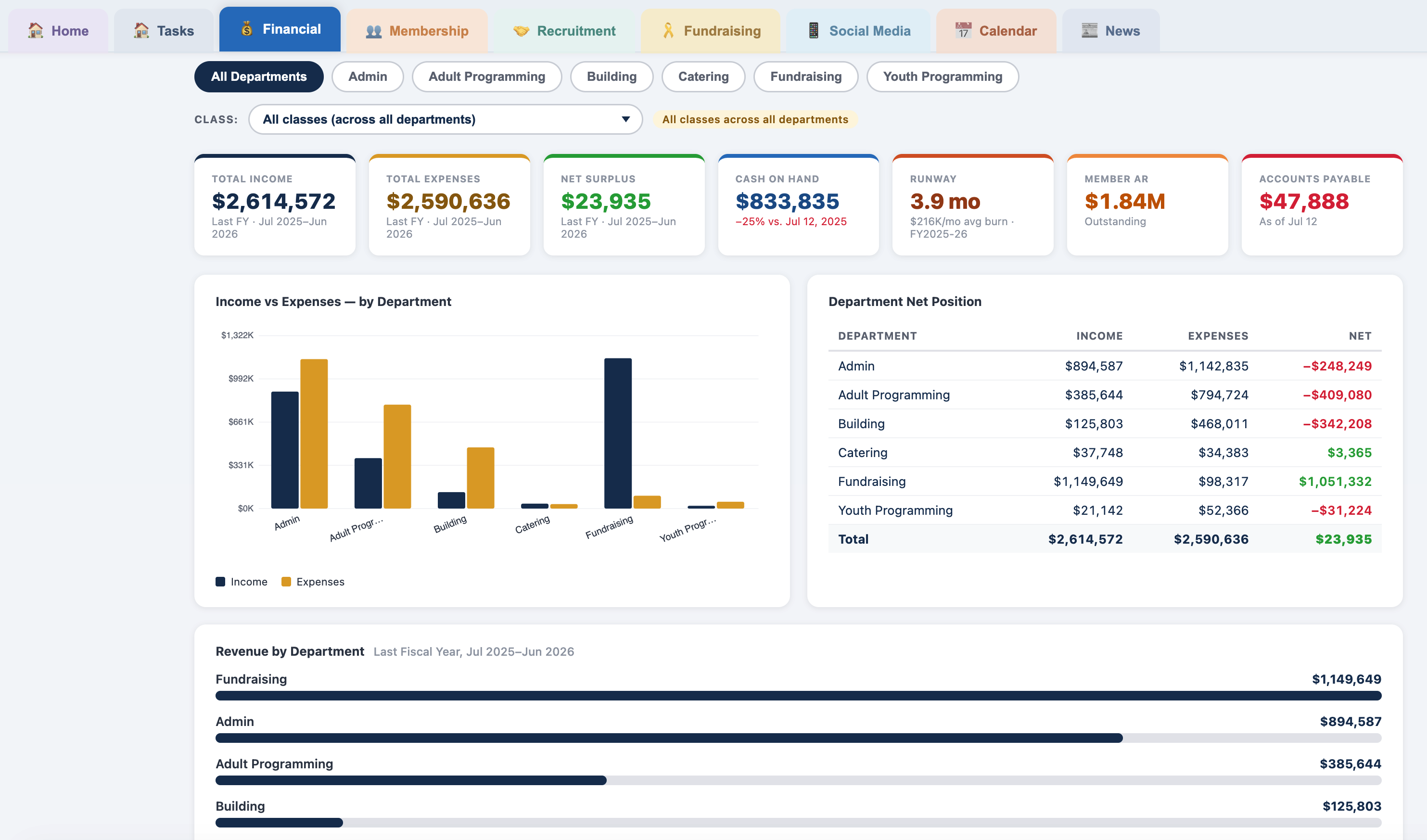Click the Total Expenses card
This screenshot has height=840, width=1427.
[450, 205]
